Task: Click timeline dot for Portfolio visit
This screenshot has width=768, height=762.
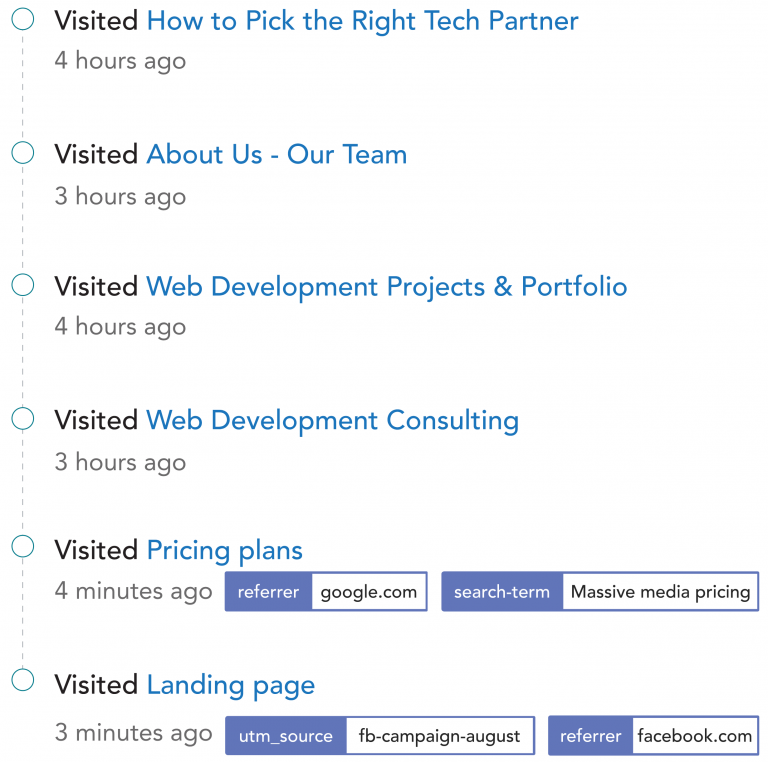Action: pyautogui.click(x=22, y=286)
